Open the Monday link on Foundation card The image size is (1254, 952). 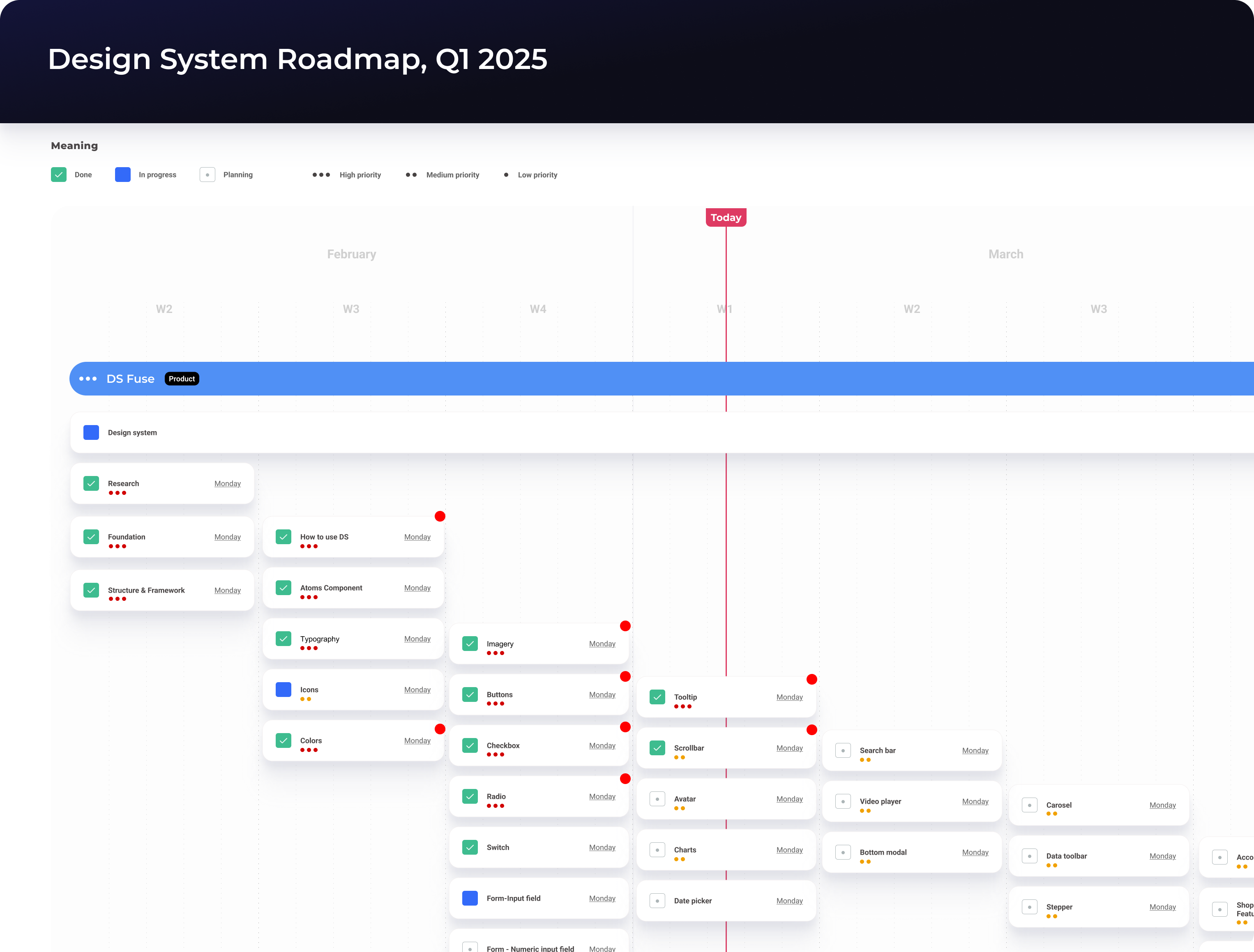pos(227,537)
